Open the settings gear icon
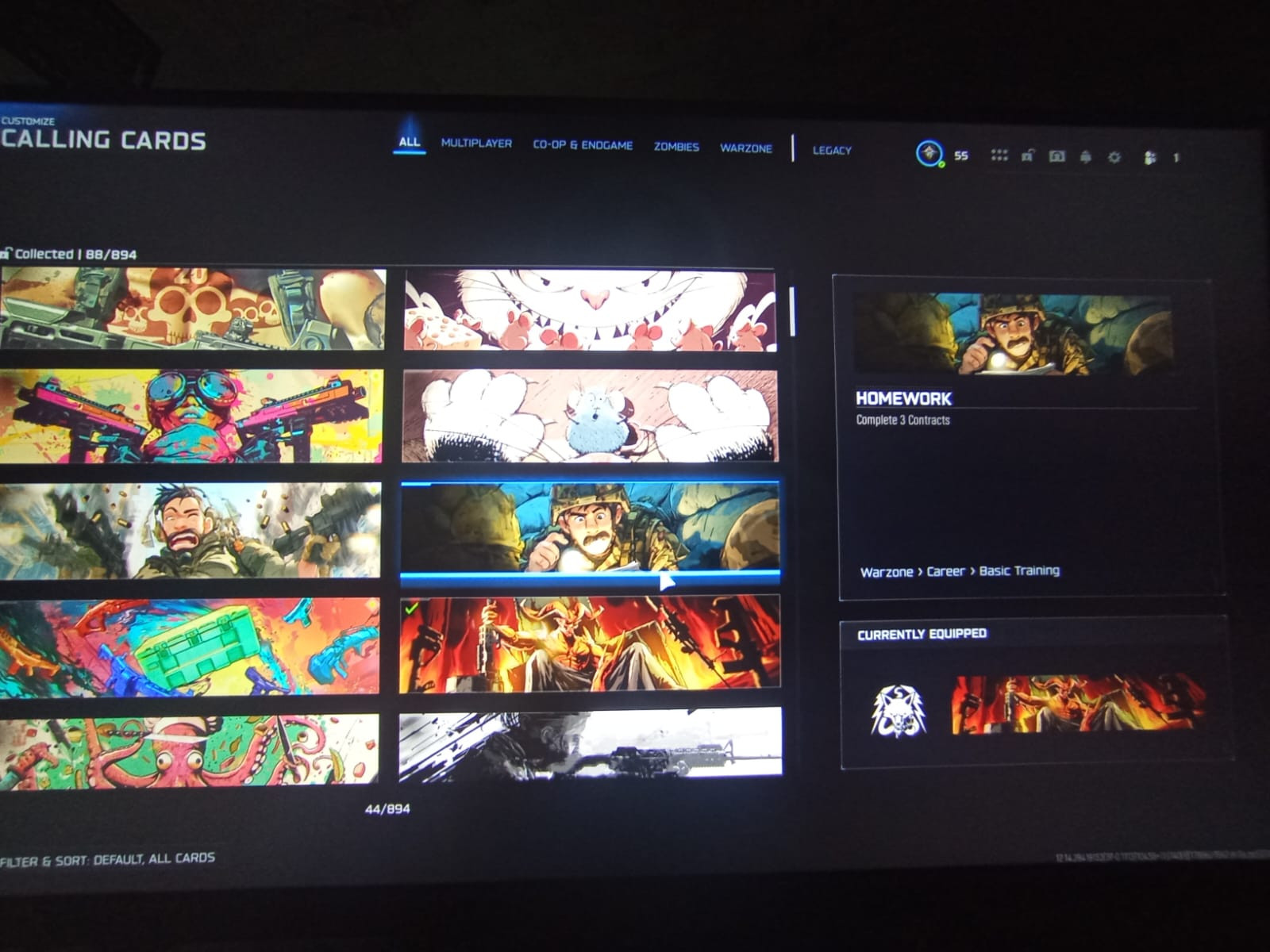1270x952 pixels. [1114, 157]
